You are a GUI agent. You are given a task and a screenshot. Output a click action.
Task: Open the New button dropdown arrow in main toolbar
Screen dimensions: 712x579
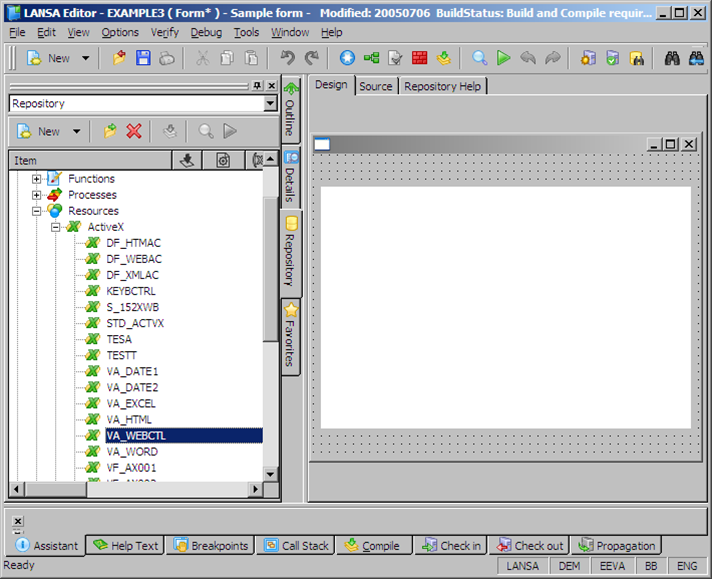[x=85, y=58]
